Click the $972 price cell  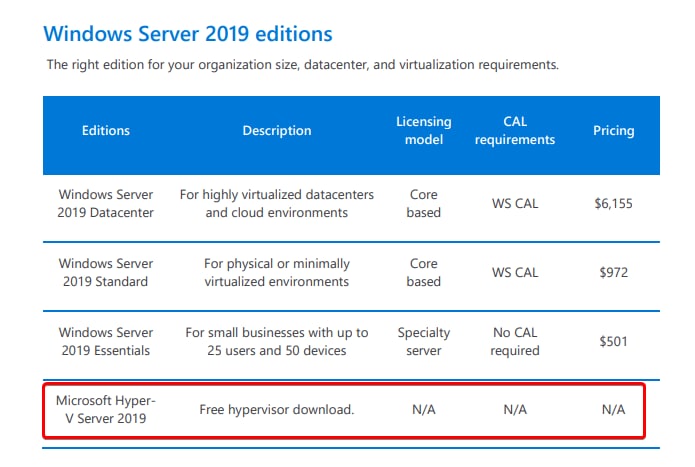point(613,272)
